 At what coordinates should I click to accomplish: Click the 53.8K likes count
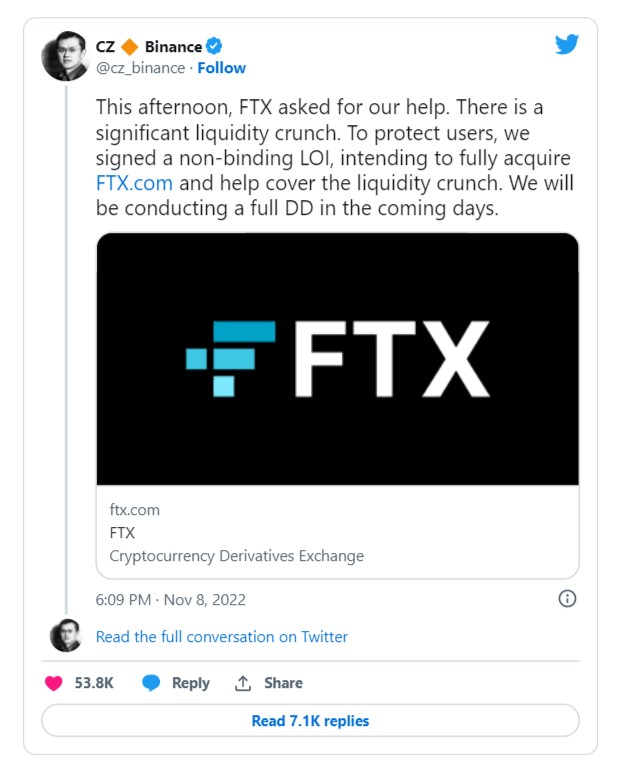(94, 683)
